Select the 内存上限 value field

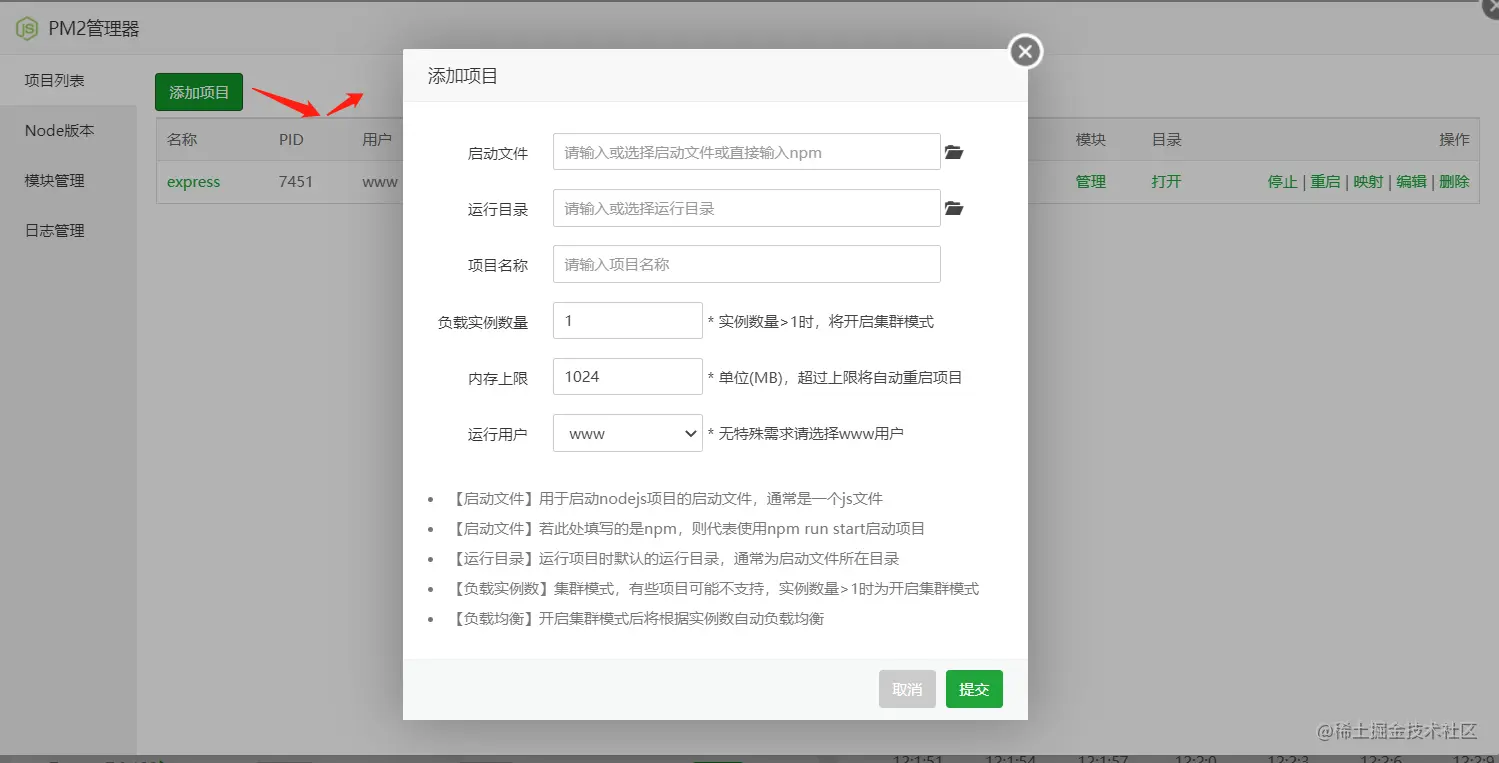coord(627,376)
